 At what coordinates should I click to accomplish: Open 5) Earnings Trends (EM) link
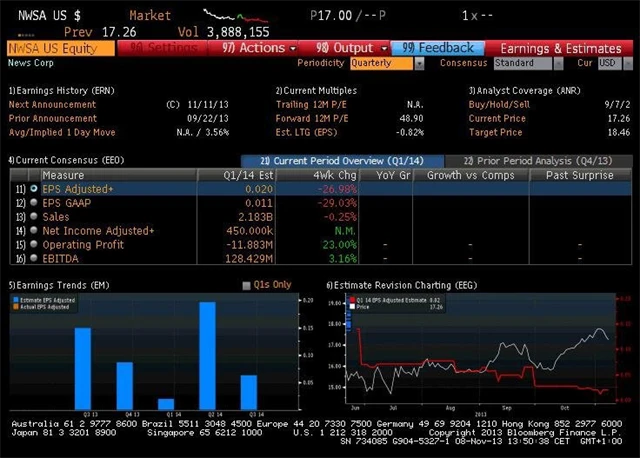pyautogui.click(x=59, y=285)
